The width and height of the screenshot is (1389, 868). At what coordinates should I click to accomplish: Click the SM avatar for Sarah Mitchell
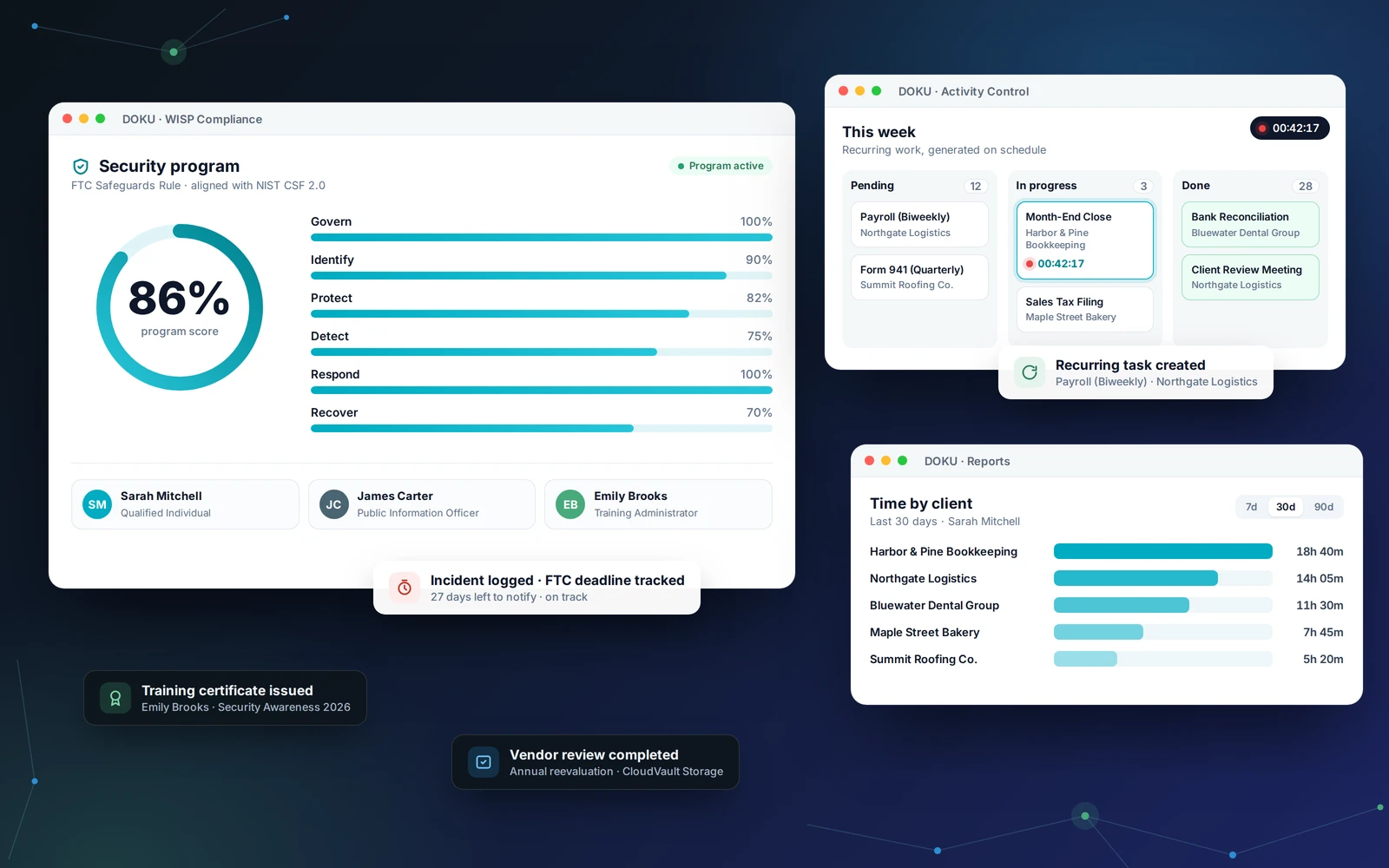[97, 504]
